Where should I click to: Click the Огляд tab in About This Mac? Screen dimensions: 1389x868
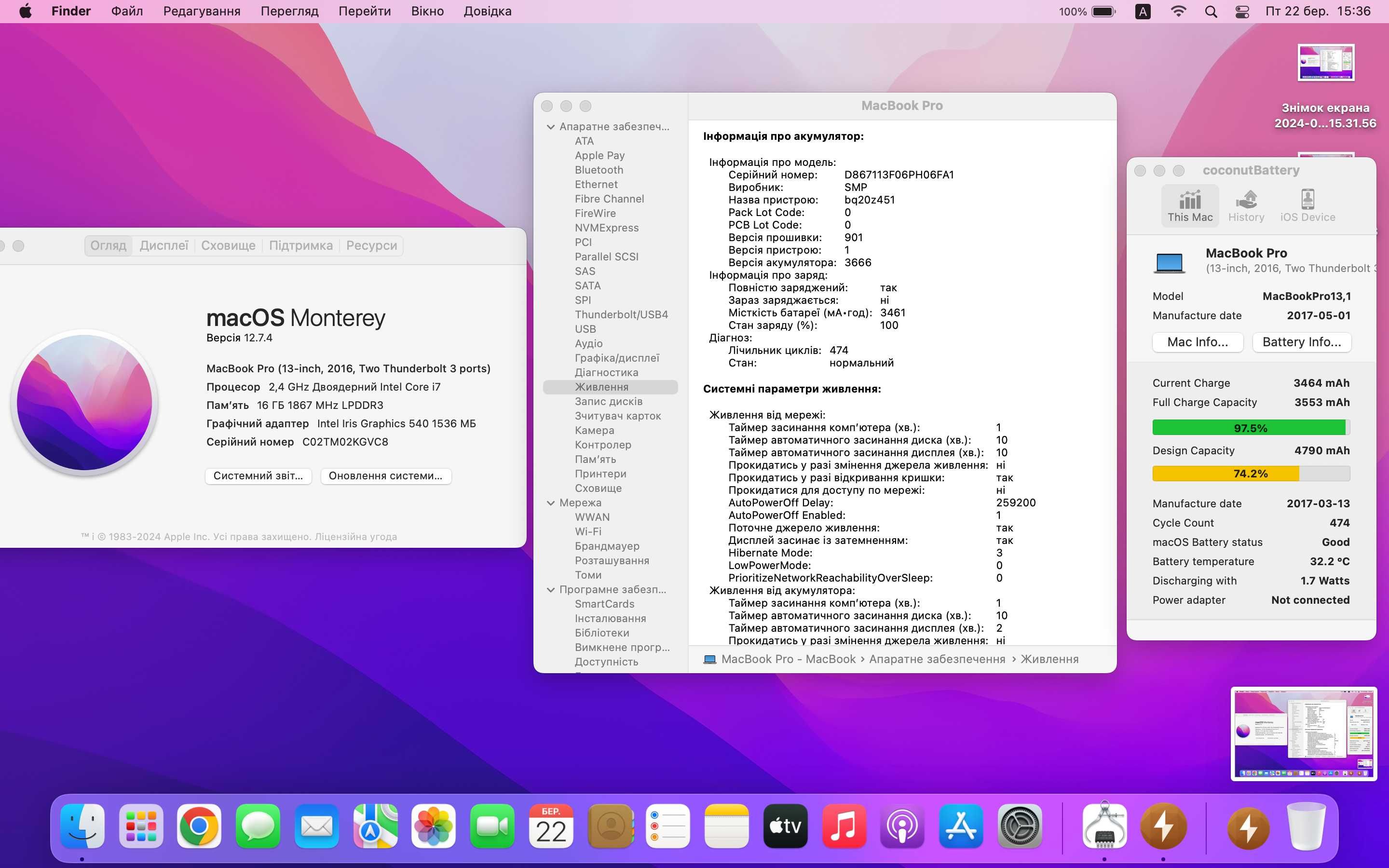point(108,245)
